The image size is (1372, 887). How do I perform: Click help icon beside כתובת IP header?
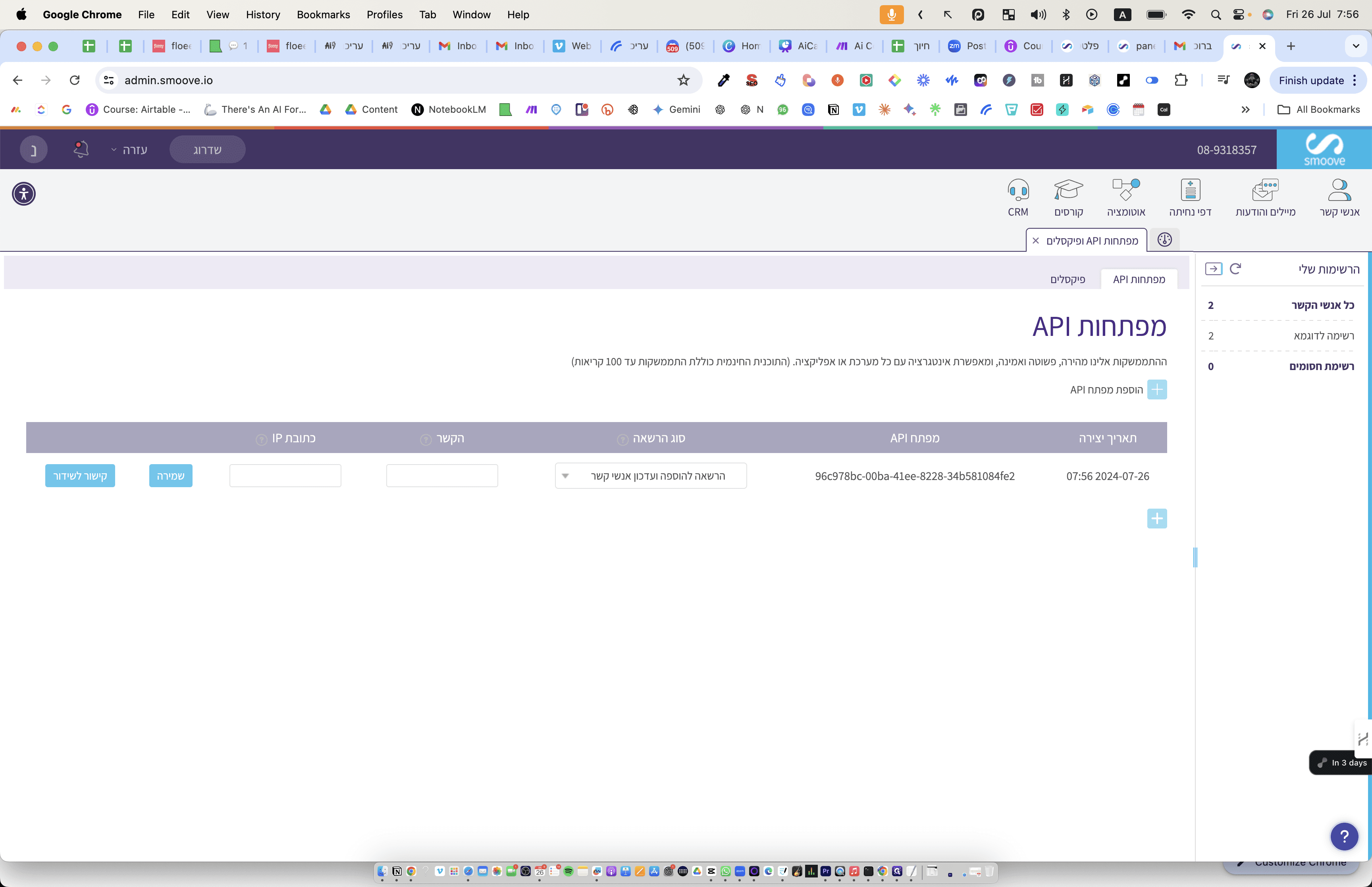click(x=261, y=440)
